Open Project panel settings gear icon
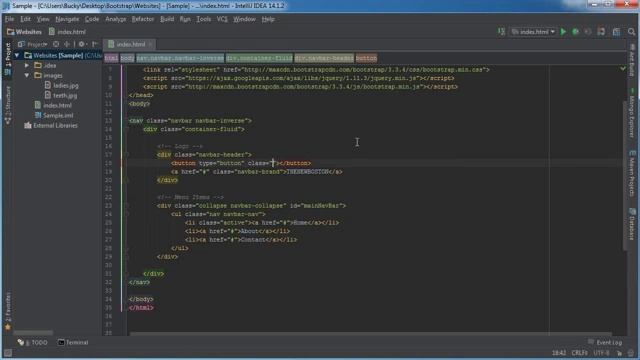The width and height of the screenshot is (640, 360). 82,44
